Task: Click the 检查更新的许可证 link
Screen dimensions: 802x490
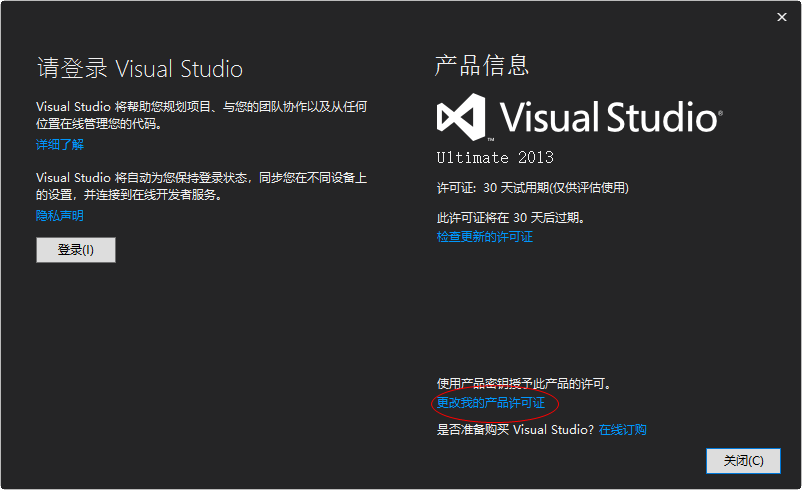Action: coord(485,237)
